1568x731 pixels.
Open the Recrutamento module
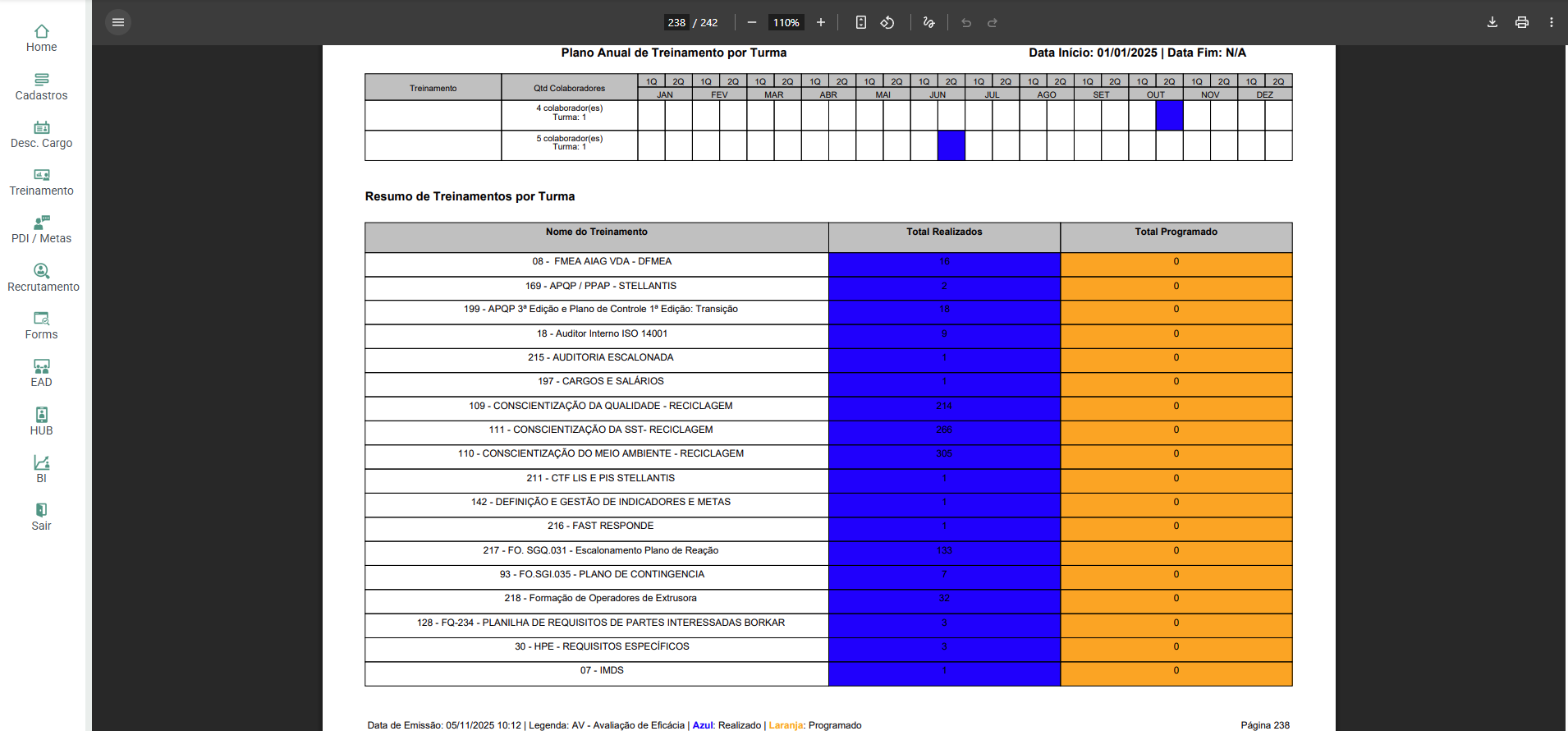pos(43,278)
